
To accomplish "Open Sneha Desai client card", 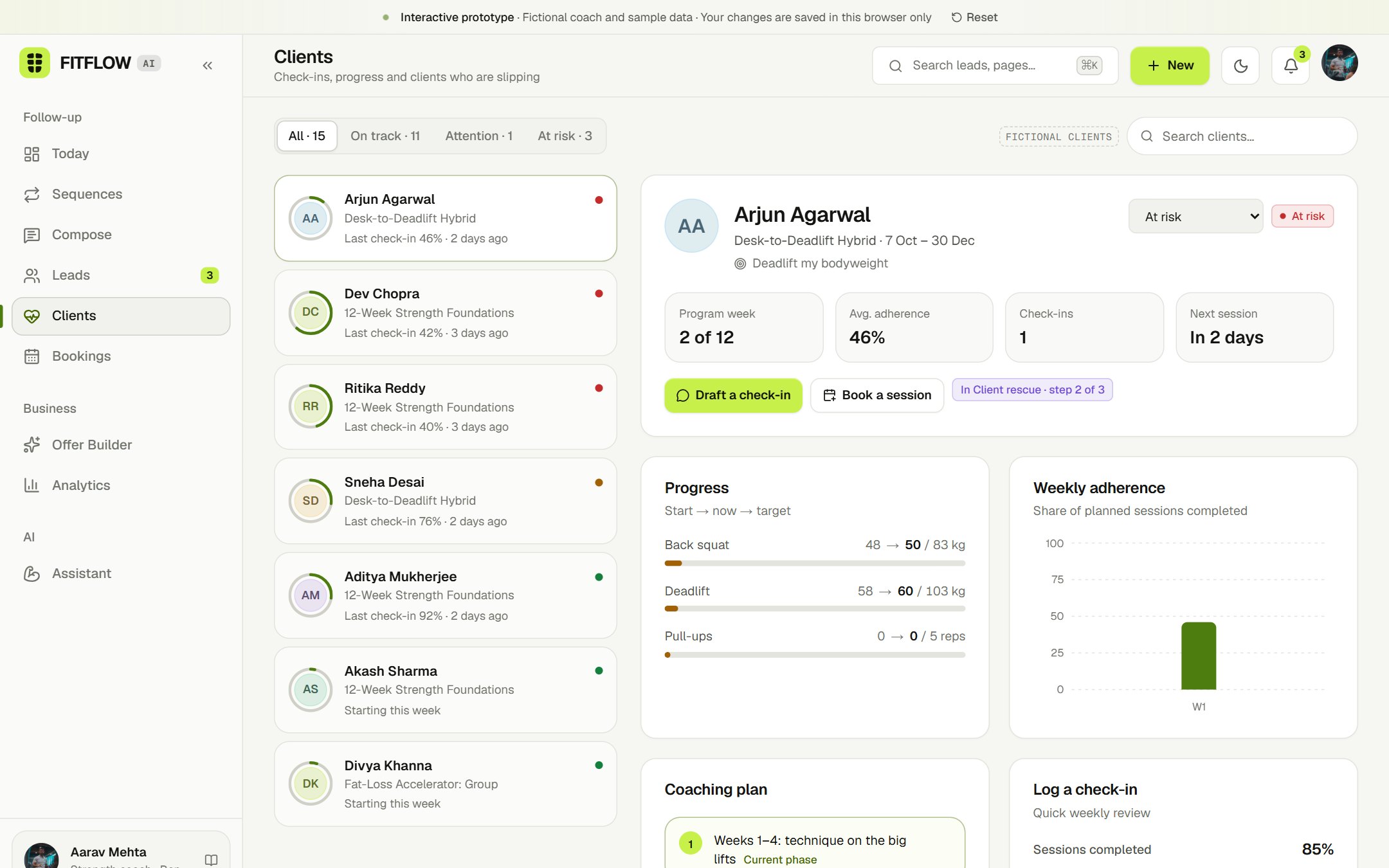I will [445, 501].
